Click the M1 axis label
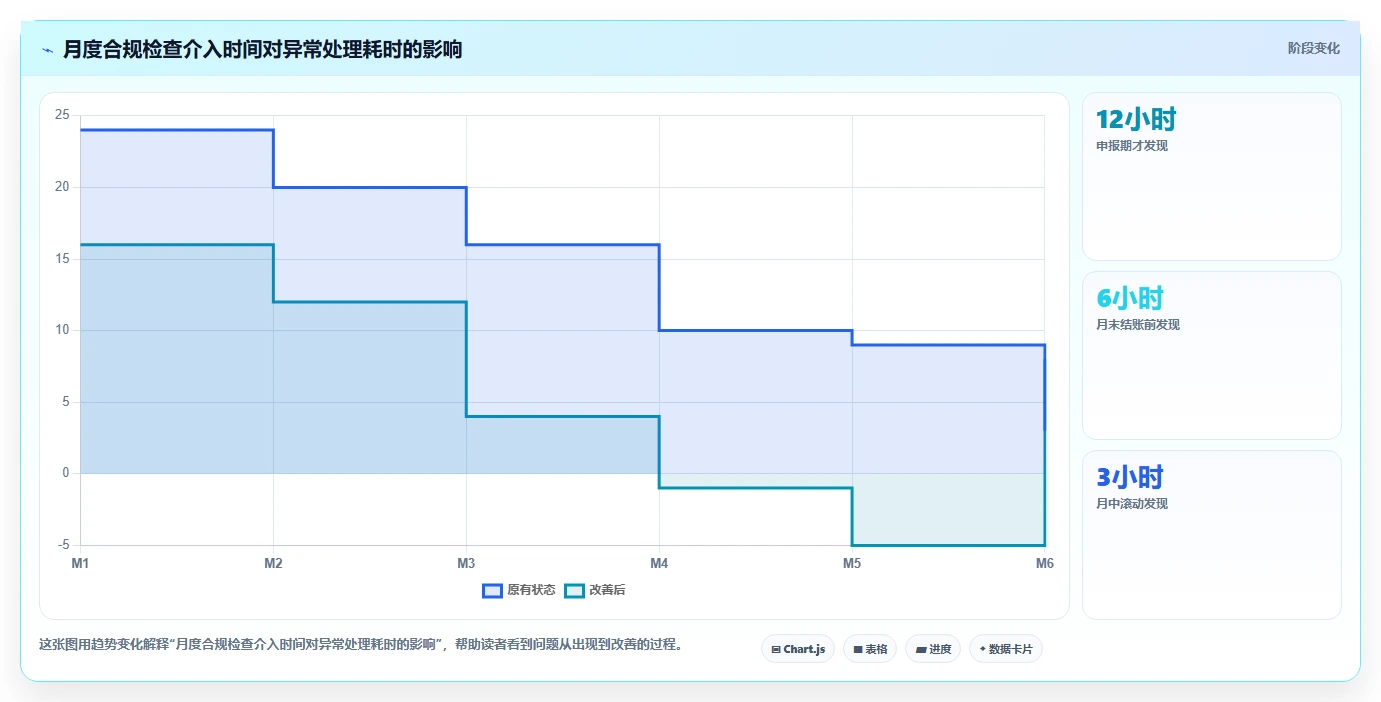The height and width of the screenshot is (702, 1381). pyautogui.click(x=80, y=564)
